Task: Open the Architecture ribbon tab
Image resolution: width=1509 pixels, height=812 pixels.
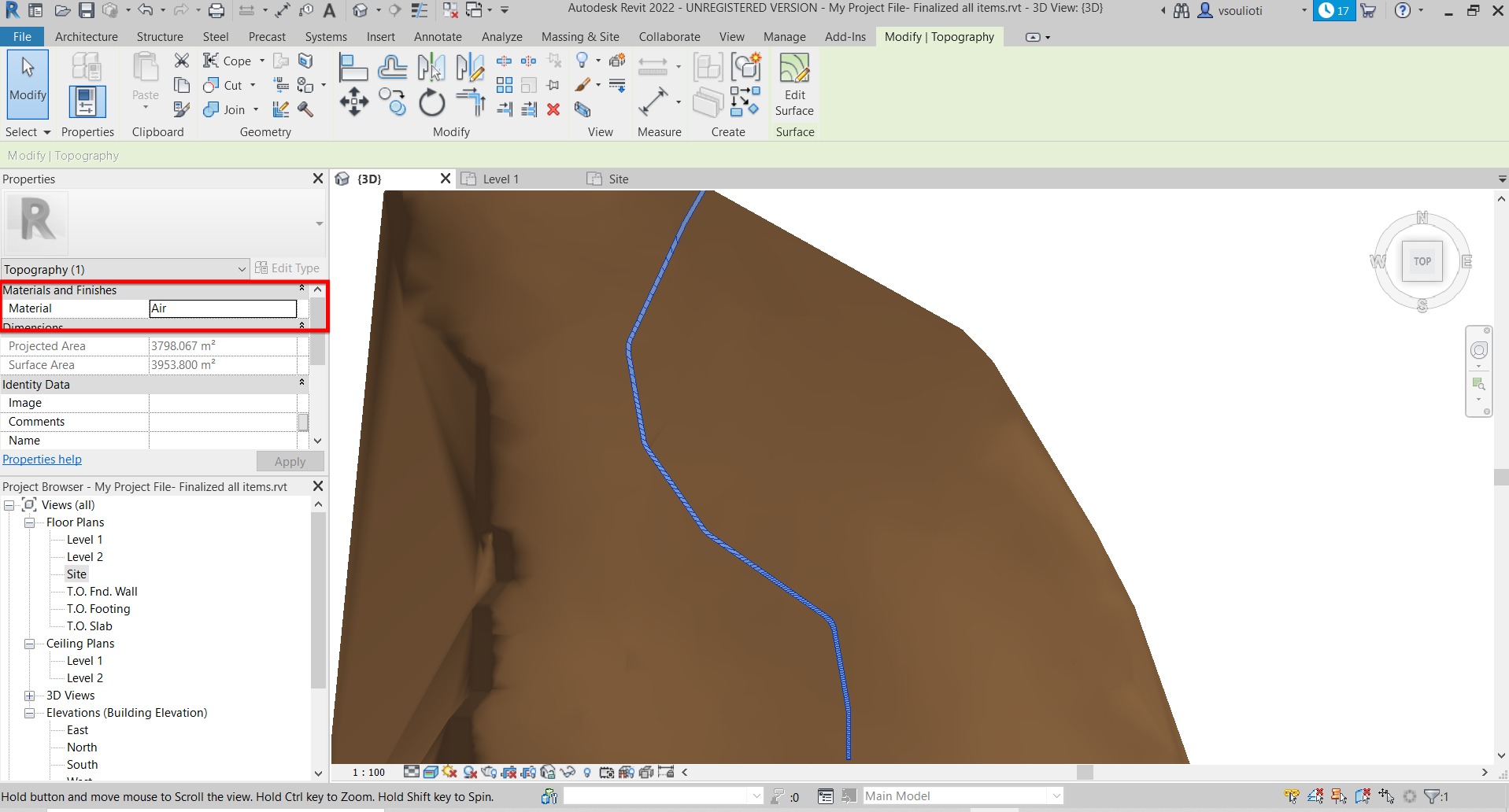Action: [x=86, y=37]
